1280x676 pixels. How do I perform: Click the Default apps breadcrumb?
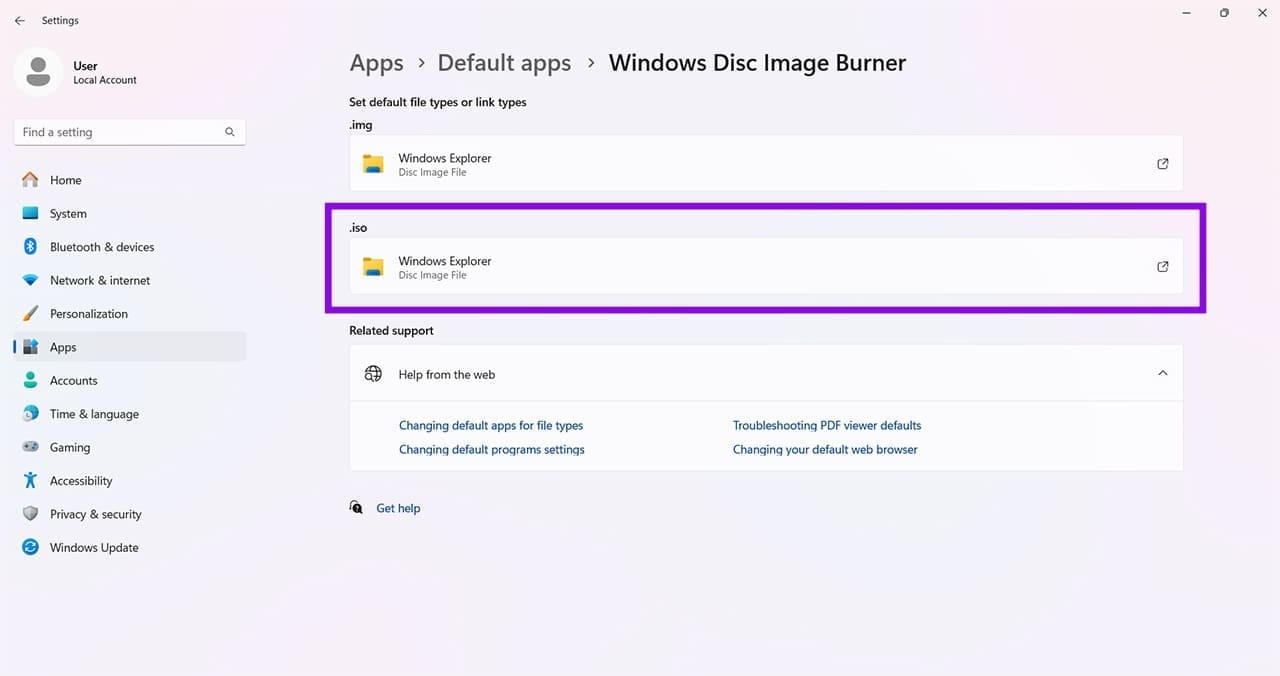pos(504,63)
